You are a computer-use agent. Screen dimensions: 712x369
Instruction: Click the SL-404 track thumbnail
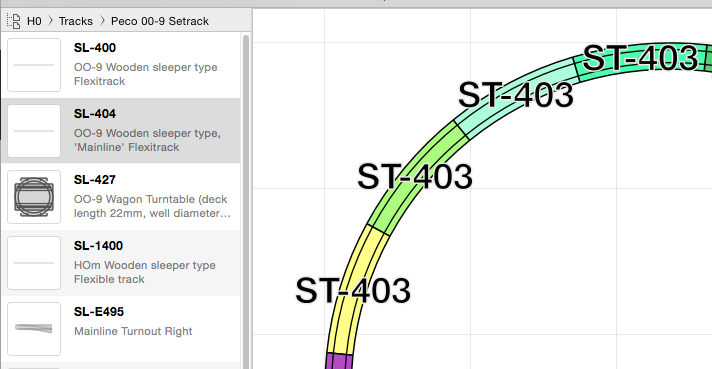point(34,131)
